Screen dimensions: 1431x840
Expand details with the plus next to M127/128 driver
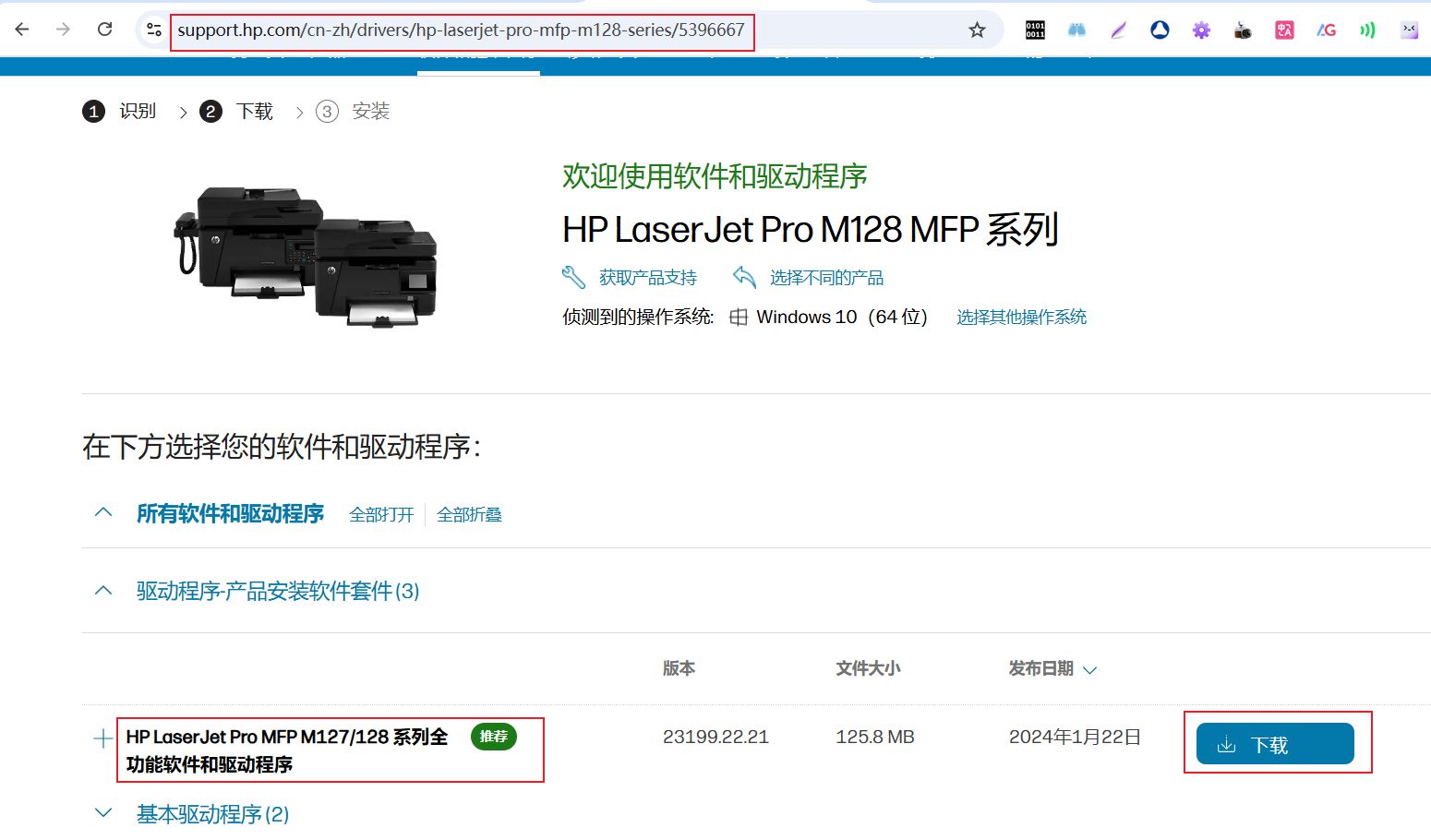(x=102, y=738)
